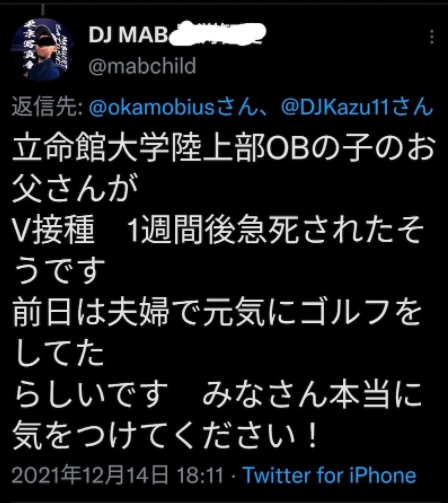Click the white redacted part of the display name
The image size is (448, 503).
(217, 34)
